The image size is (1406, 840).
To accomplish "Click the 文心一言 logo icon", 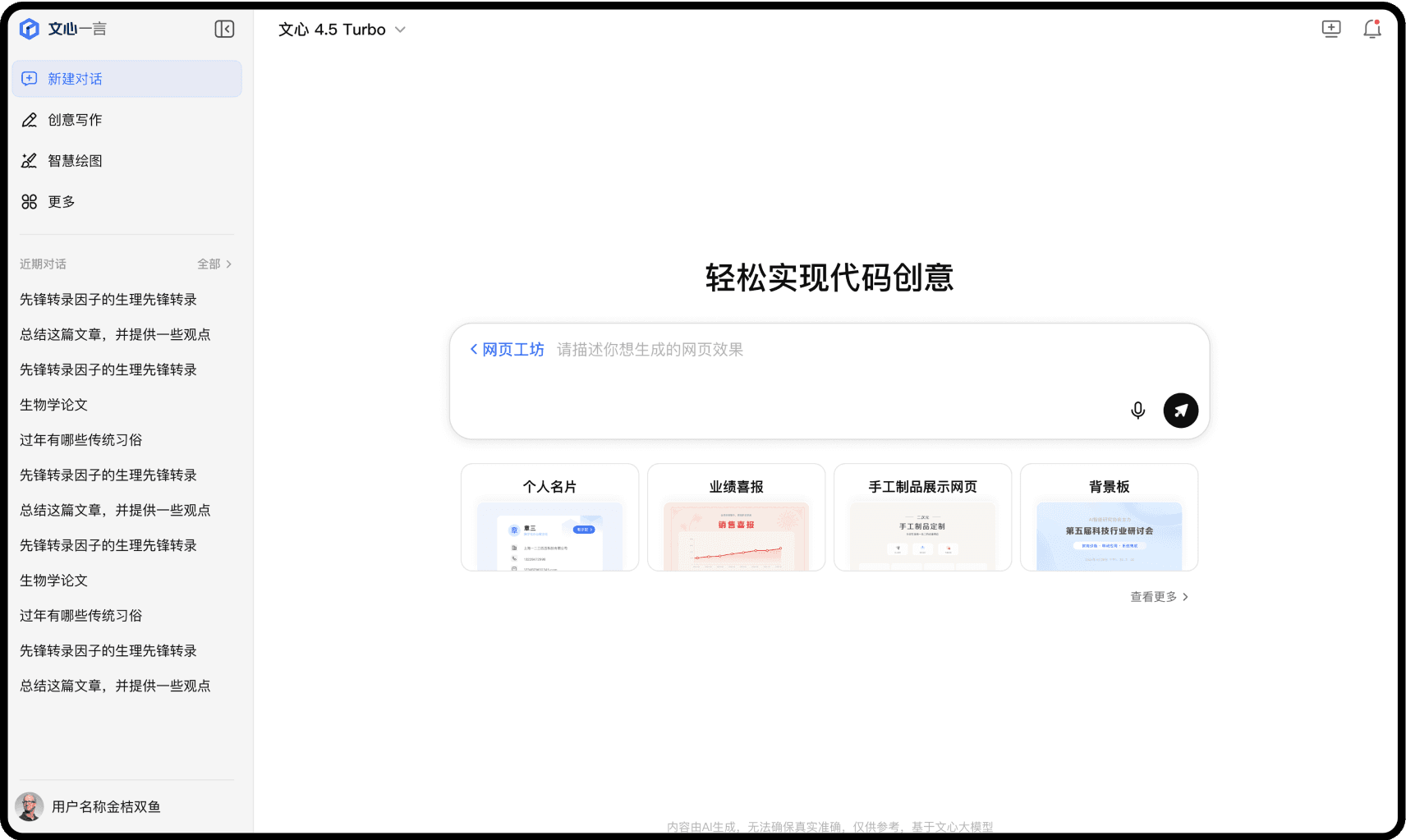I will [30, 29].
